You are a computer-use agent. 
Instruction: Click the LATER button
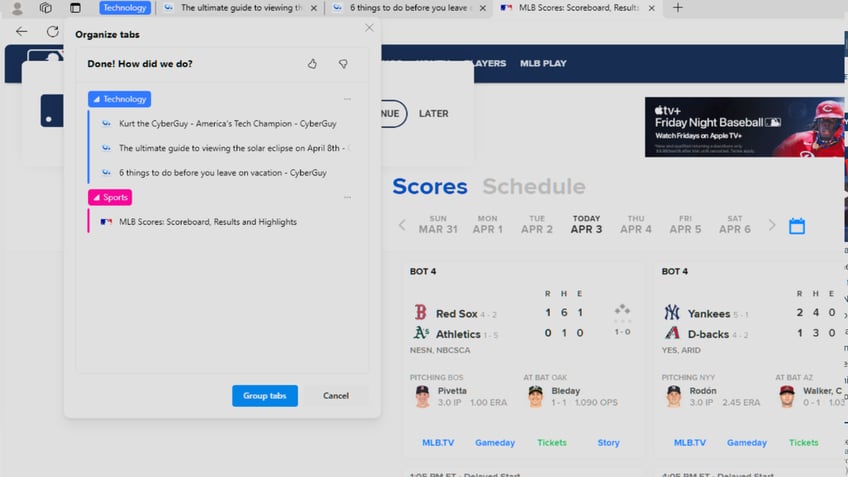pyautogui.click(x=434, y=114)
